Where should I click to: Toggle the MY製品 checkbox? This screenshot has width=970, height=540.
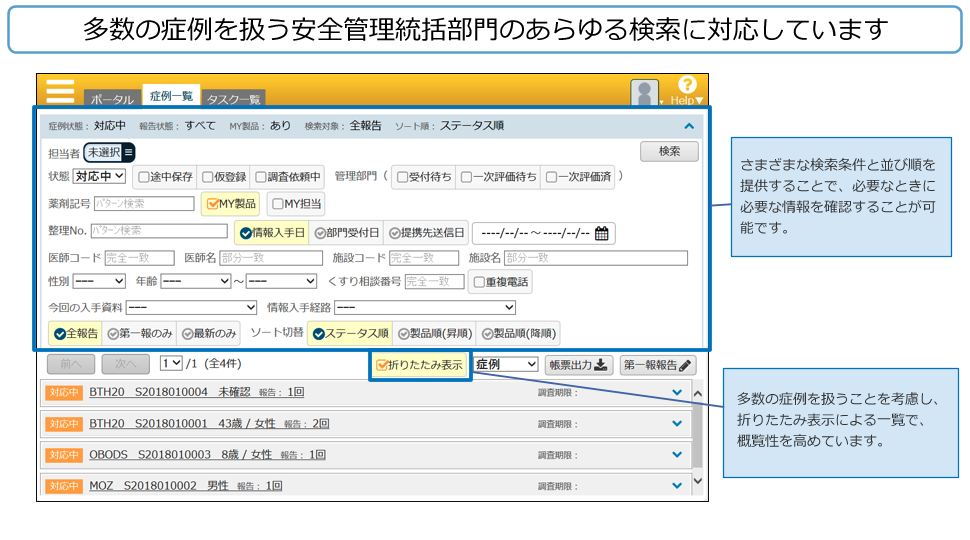pyautogui.click(x=212, y=204)
